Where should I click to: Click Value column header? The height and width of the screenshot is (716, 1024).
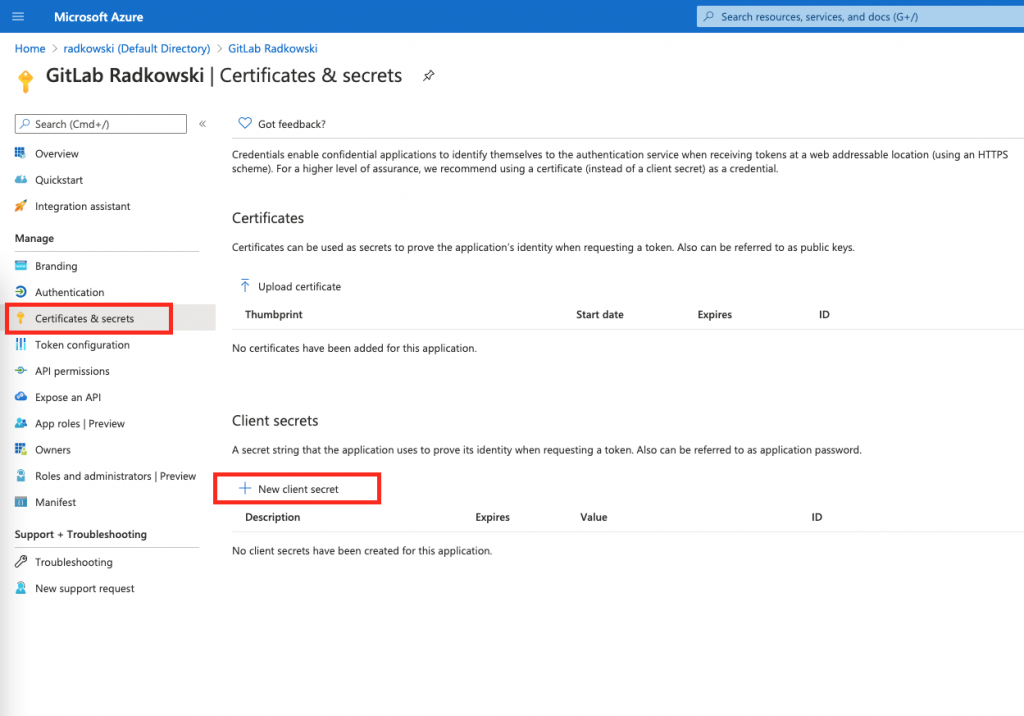tap(594, 517)
